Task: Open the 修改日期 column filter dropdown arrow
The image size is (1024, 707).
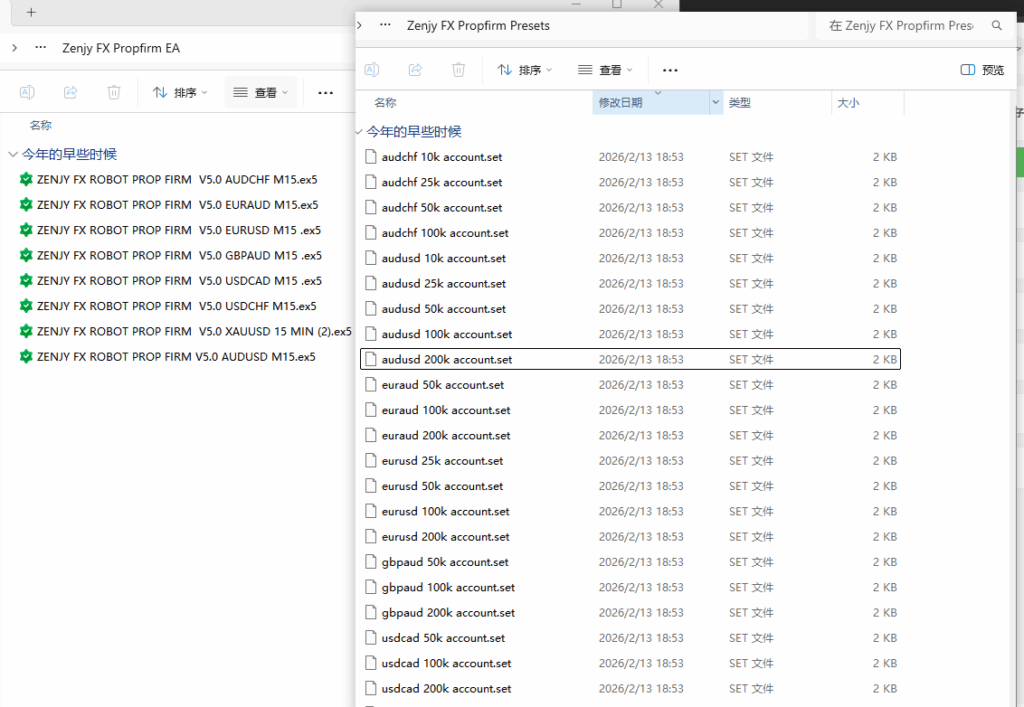Action: pyautogui.click(x=715, y=103)
